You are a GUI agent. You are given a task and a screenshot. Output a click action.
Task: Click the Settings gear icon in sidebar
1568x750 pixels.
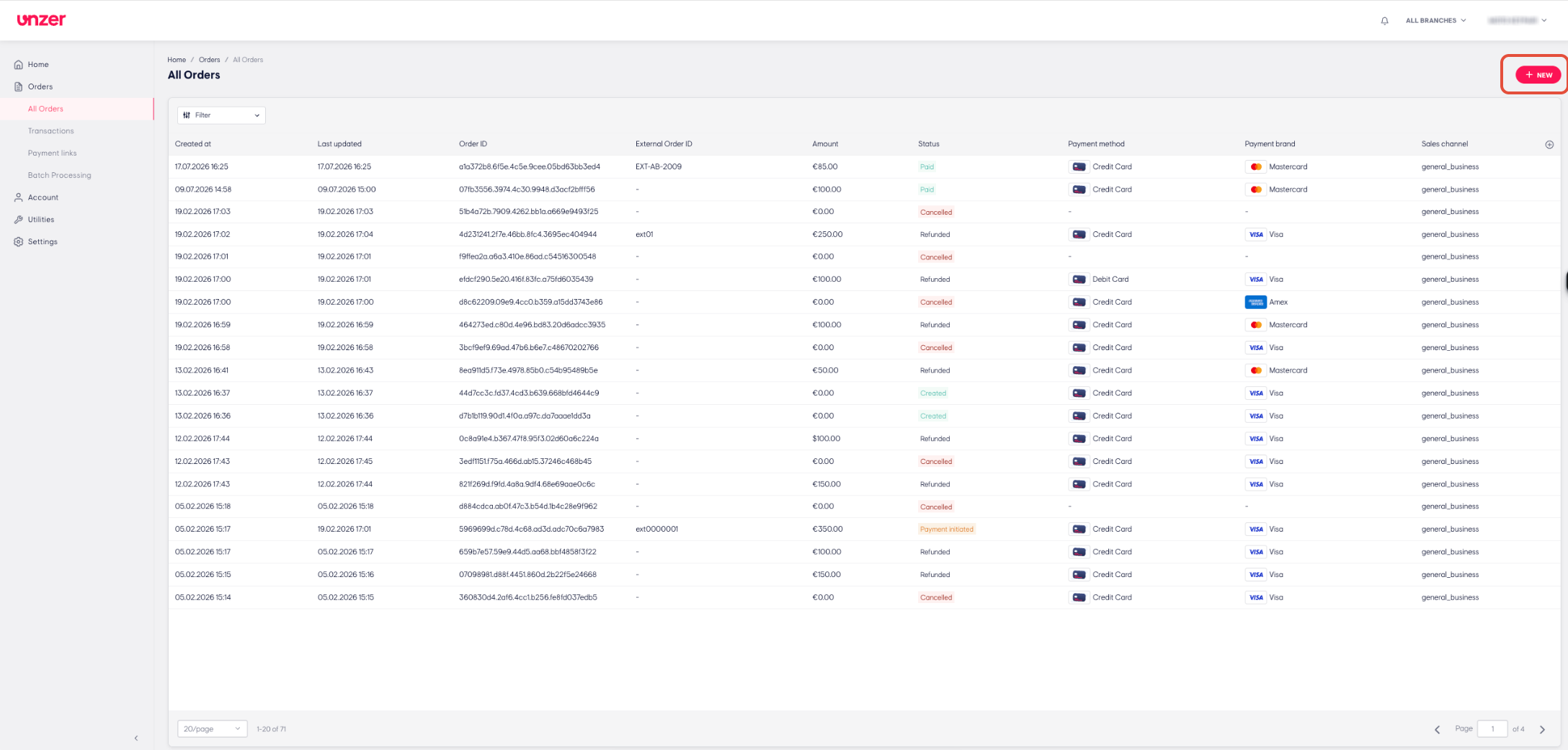[x=19, y=242]
